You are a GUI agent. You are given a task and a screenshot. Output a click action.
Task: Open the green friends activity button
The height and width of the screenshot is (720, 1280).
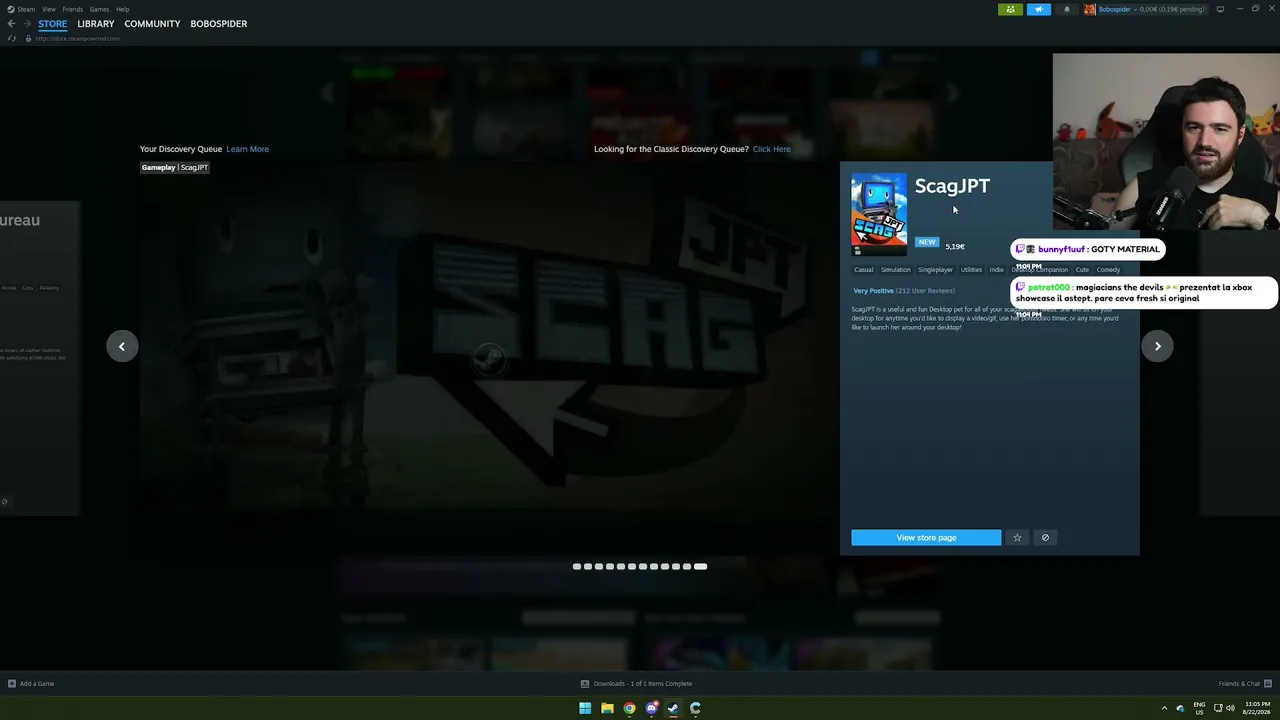click(1010, 9)
